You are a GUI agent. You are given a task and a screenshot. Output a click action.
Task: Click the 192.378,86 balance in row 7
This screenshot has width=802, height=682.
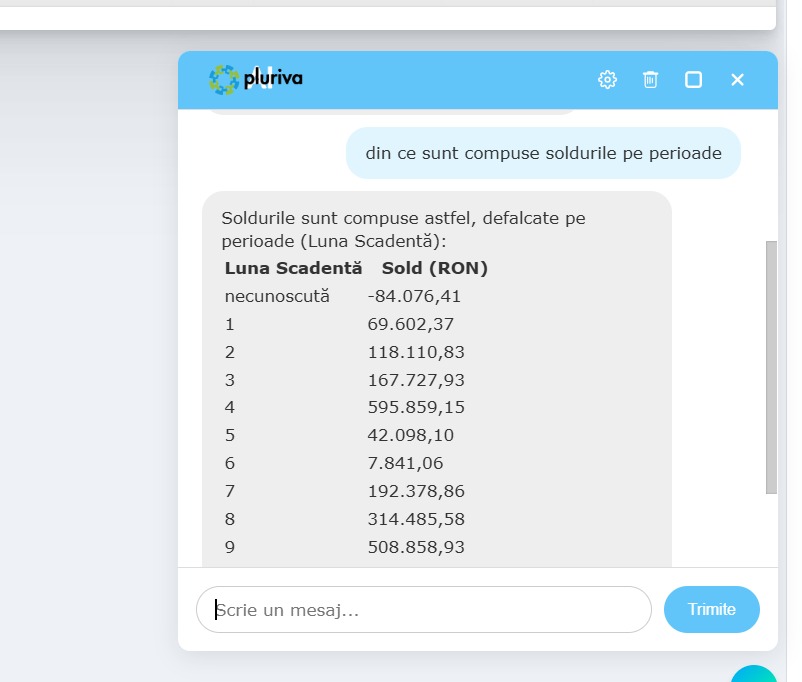pyautogui.click(x=416, y=491)
